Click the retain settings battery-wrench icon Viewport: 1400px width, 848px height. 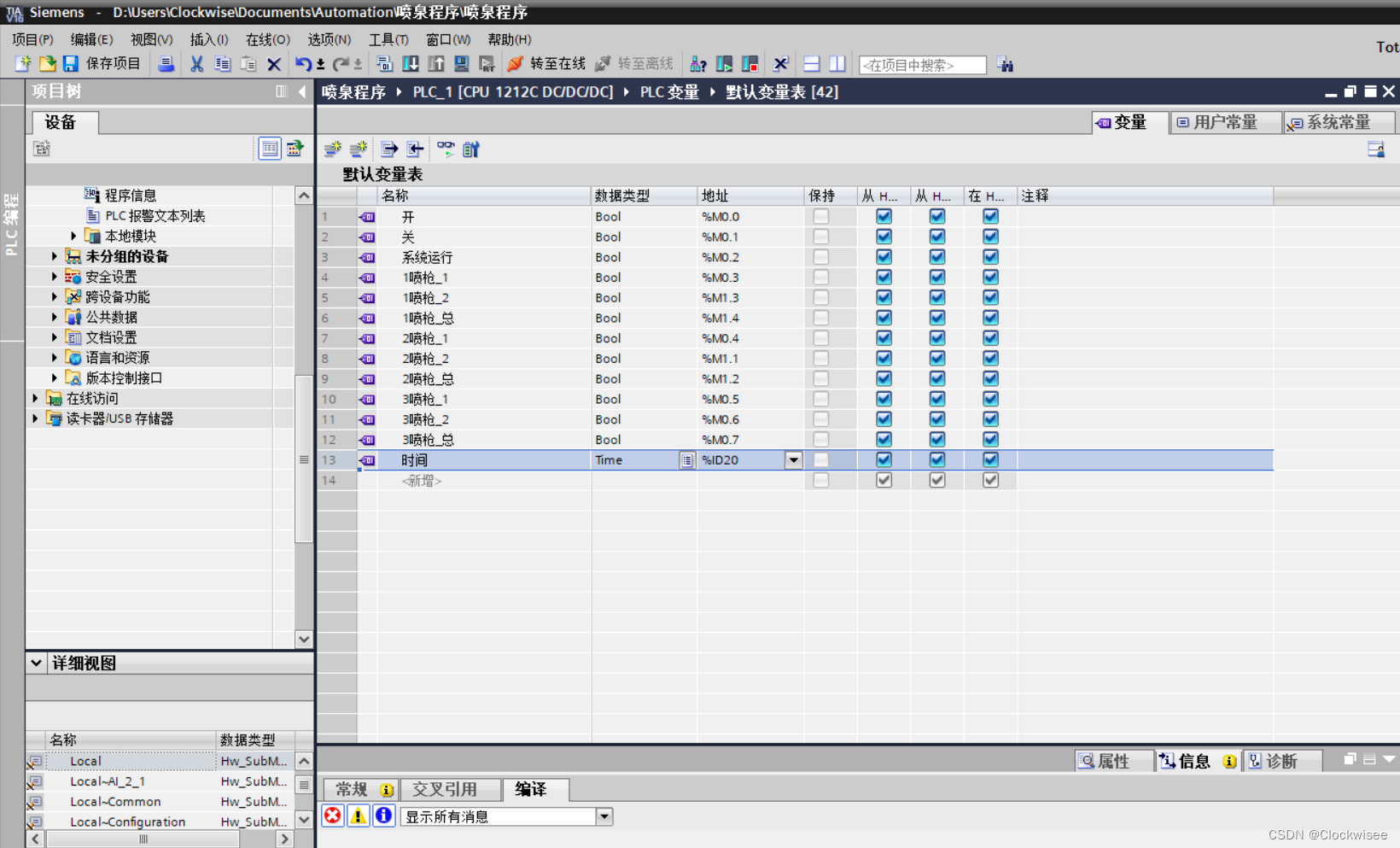click(471, 149)
